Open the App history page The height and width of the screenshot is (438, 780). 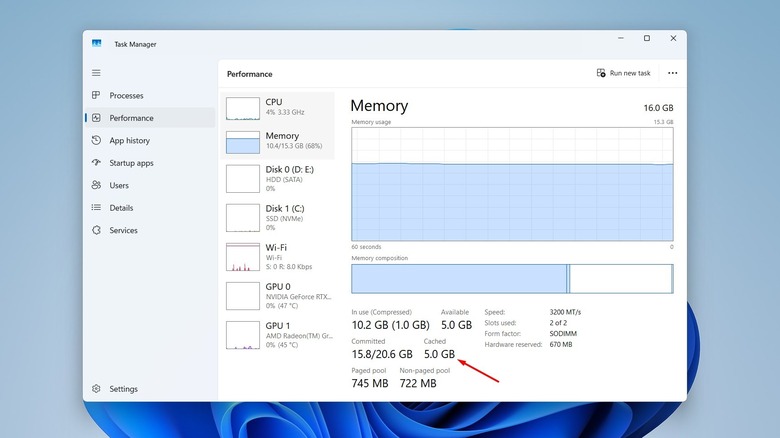pyautogui.click(x=129, y=141)
